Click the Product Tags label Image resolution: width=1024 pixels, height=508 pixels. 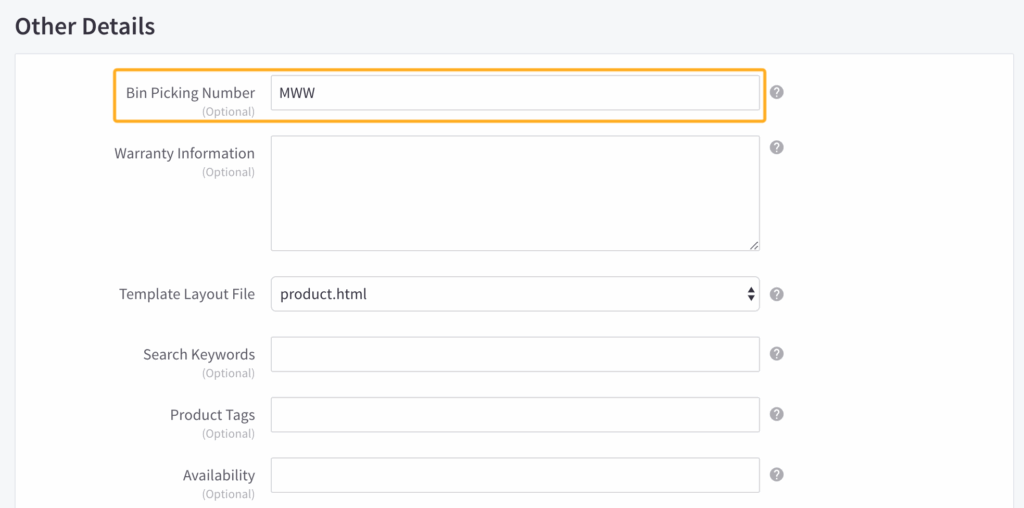tap(212, 415)
